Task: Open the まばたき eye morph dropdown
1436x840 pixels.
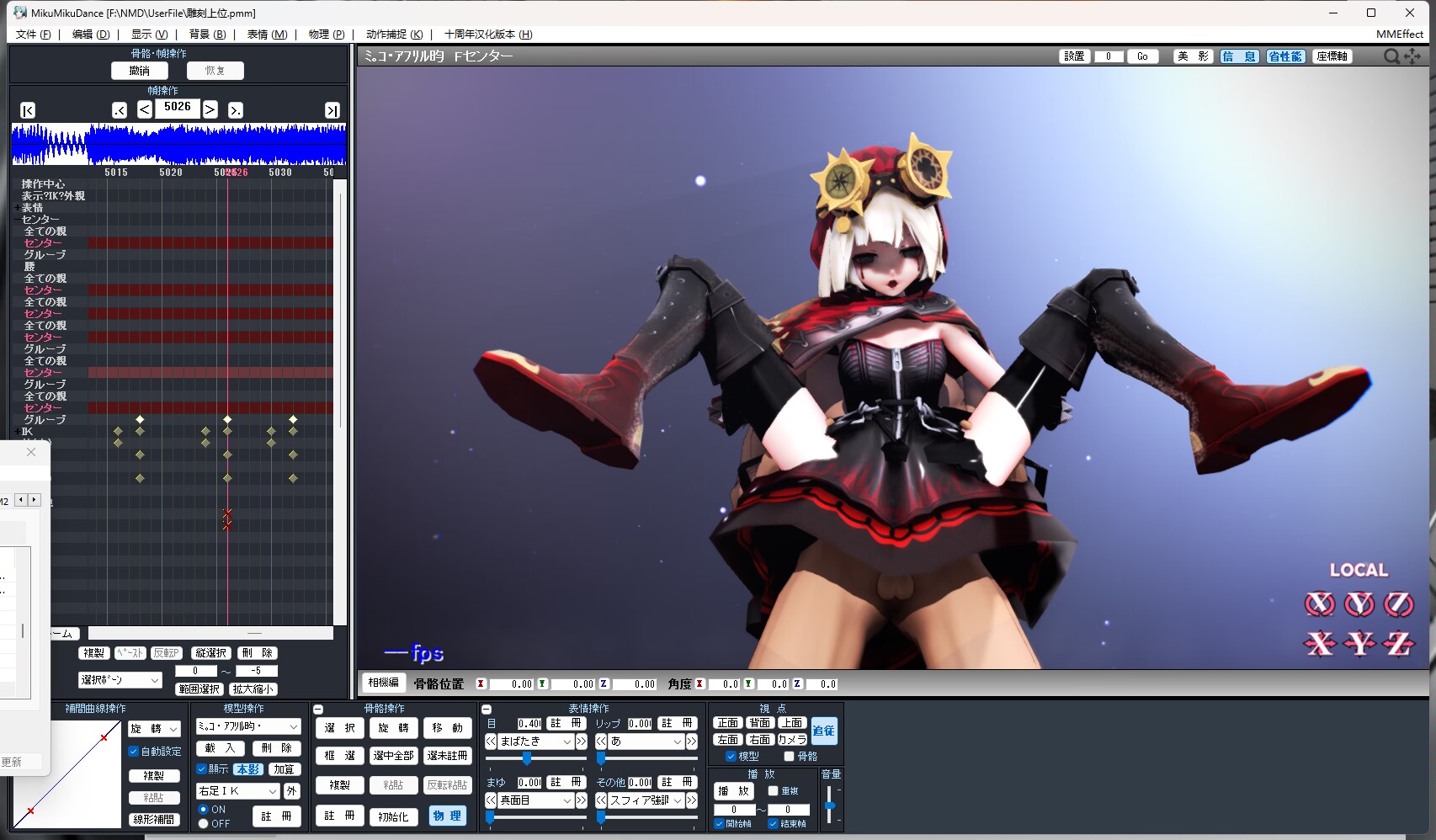Action: pos(535,742)
